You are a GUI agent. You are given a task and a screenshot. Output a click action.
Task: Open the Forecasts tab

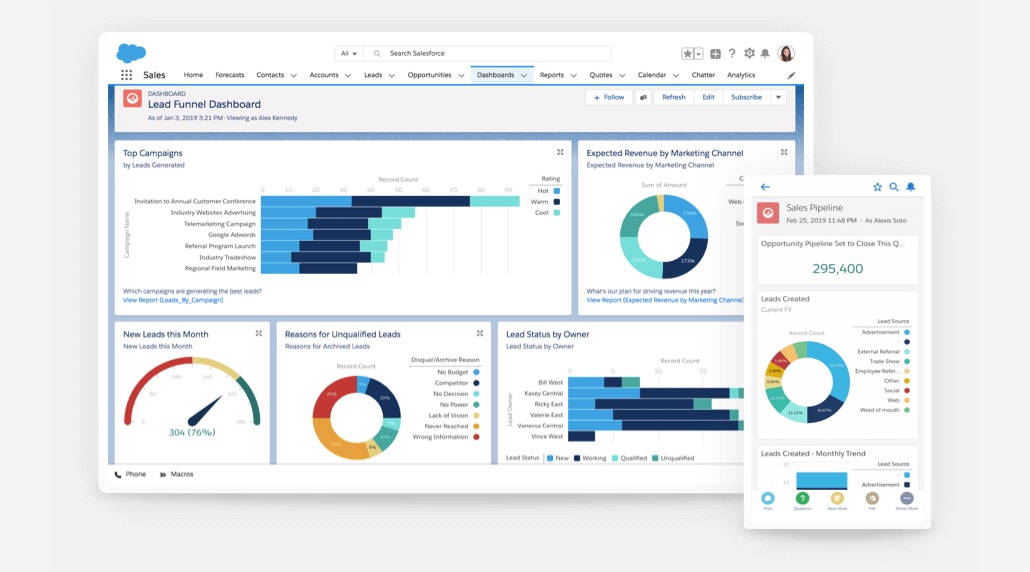229,75
